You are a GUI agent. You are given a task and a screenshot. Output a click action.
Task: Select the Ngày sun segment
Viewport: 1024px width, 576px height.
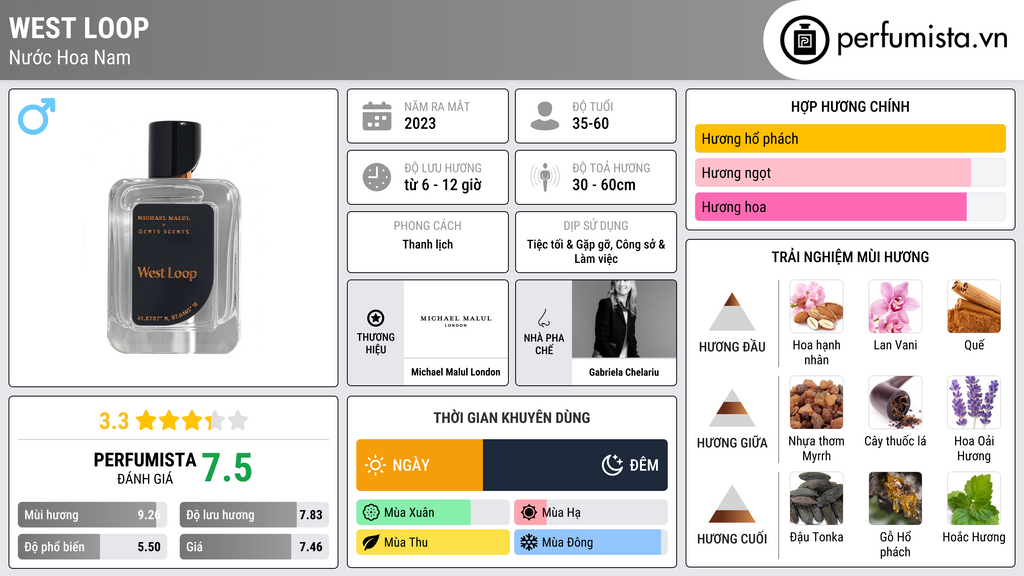click(x=419, y=465)
